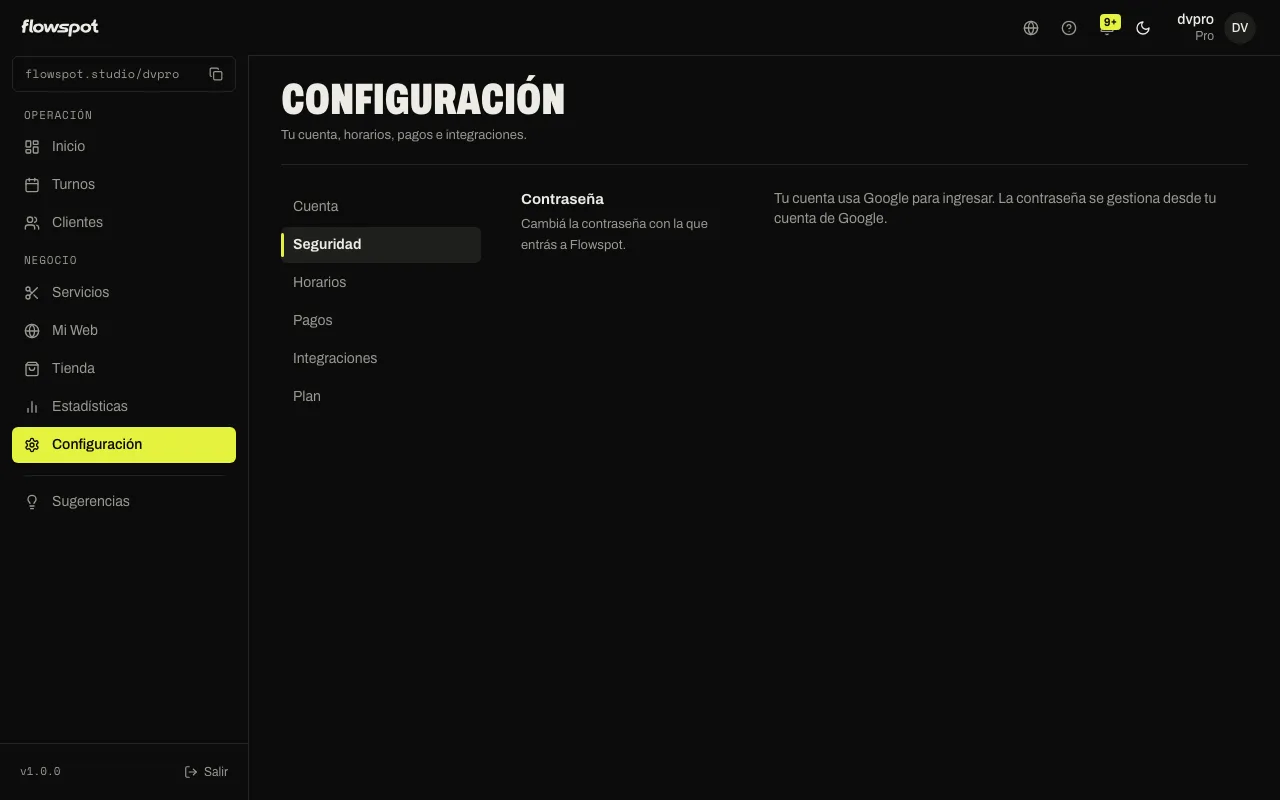Select the Seguridad settings tab
The image size is (1280, 800).
click(x=381, y=244)
